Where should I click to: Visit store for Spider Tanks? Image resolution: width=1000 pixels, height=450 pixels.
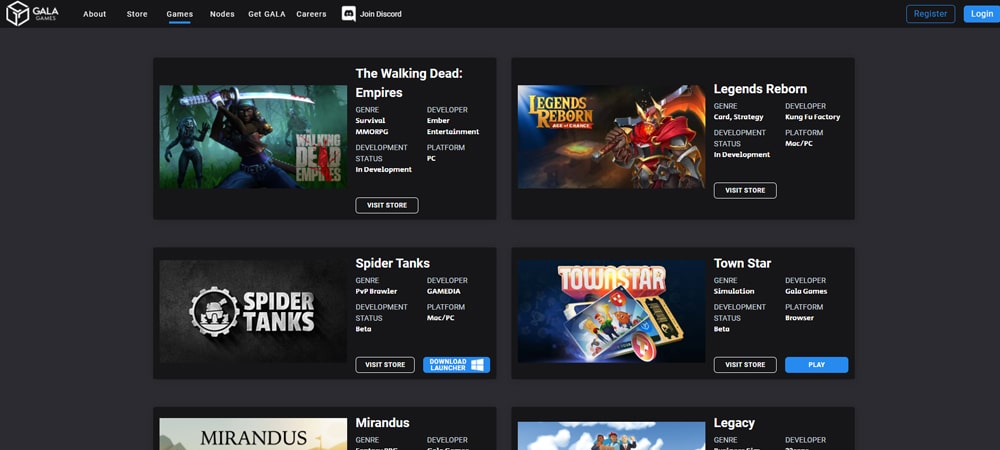tap(385, 365)
